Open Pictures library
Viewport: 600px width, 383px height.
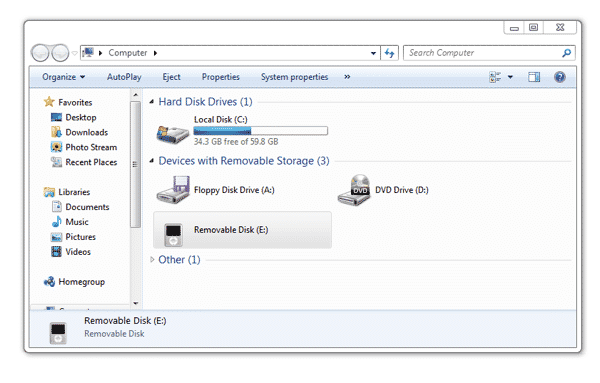[x=80, y=236]
